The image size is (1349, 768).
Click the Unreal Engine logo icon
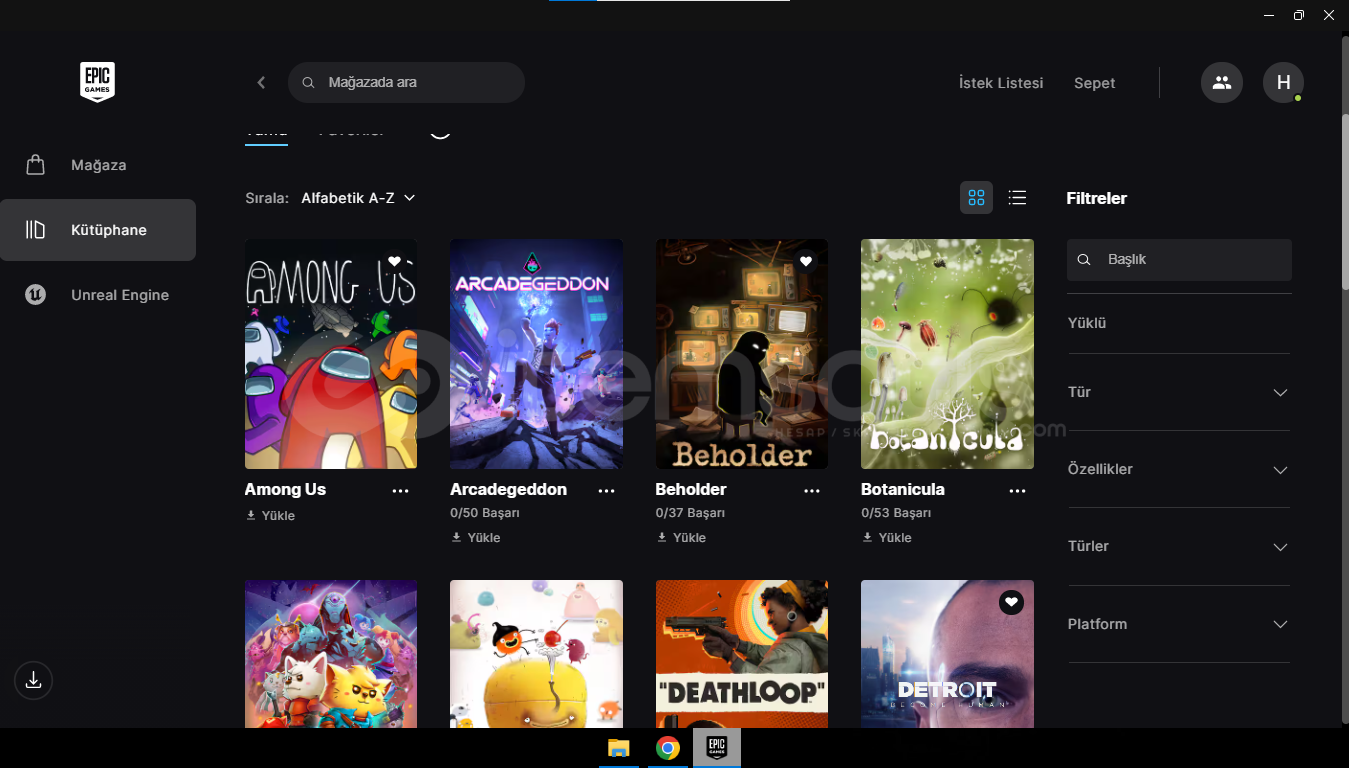click(x=36, y=295)
